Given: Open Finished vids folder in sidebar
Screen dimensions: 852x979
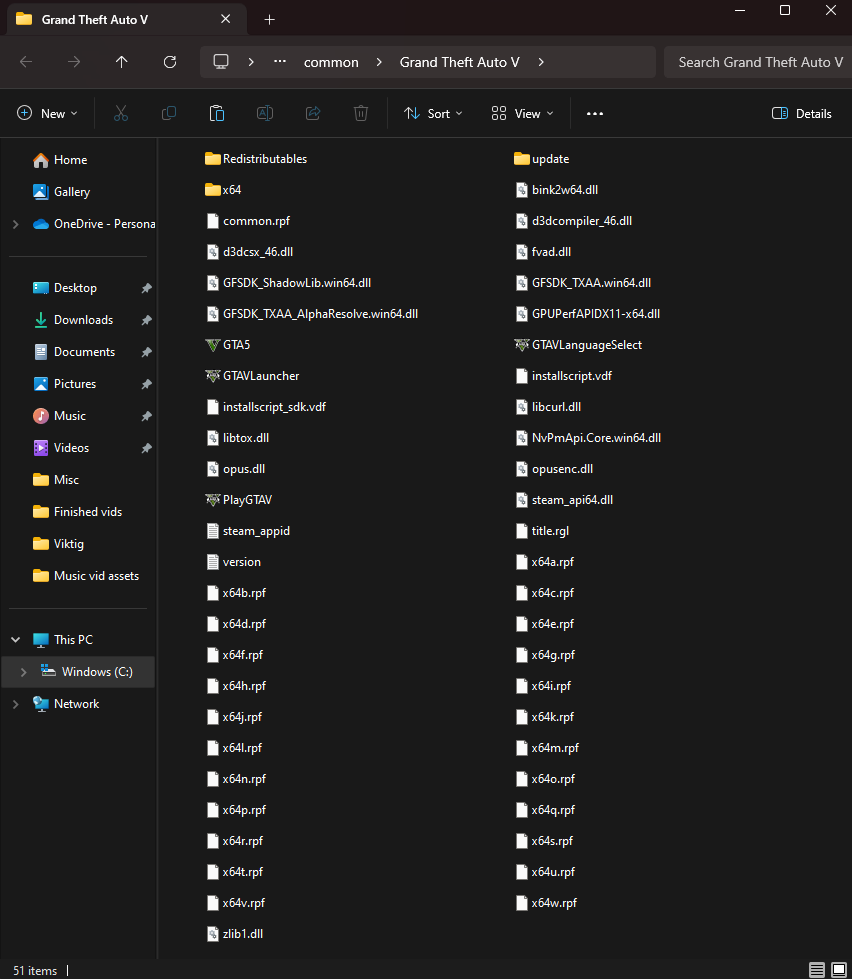Looking at the screenshot, I should point(78,512).
